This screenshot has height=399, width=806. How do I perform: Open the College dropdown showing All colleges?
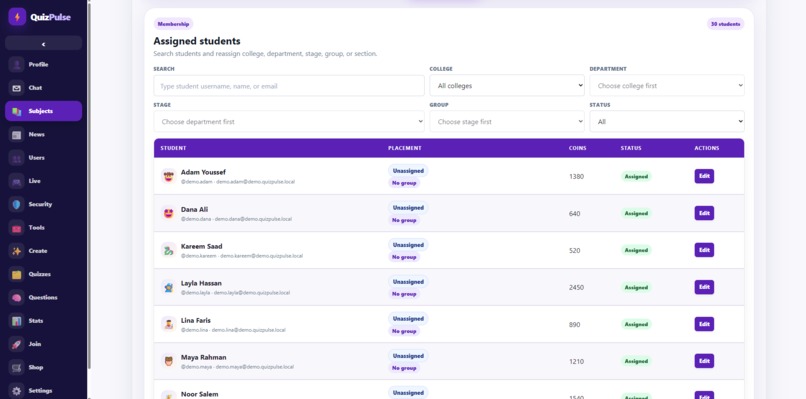(507, 86)
